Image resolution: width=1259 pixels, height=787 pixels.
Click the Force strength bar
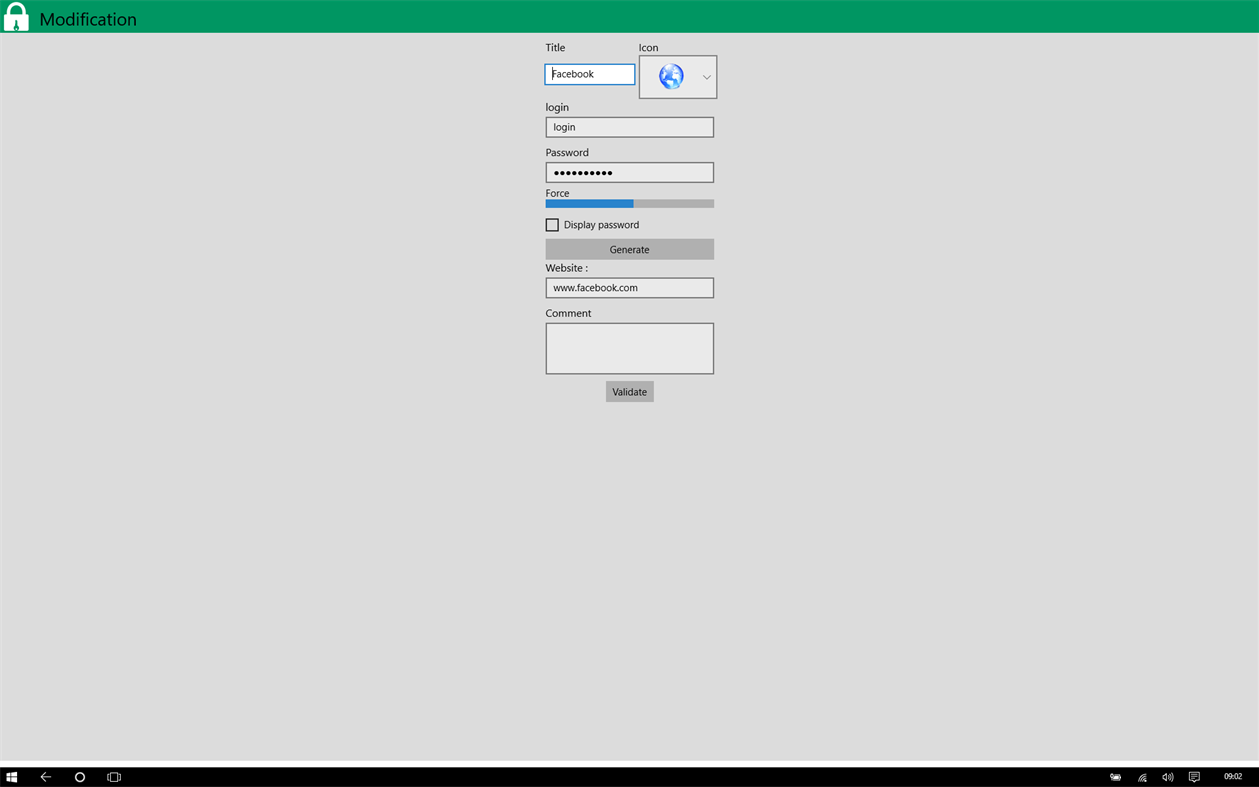629,203
